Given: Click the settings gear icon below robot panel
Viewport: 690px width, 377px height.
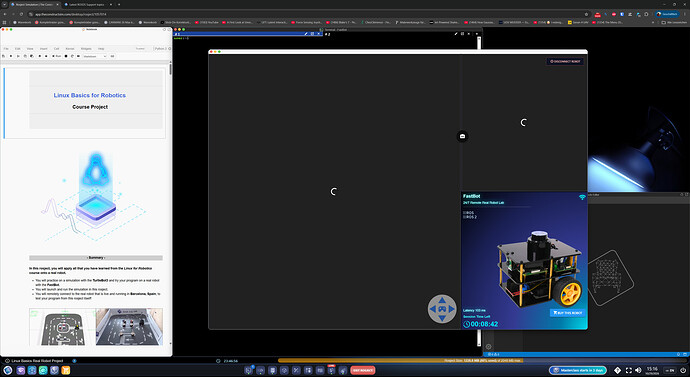Looking at the screenshot, I should click(488, 347).
